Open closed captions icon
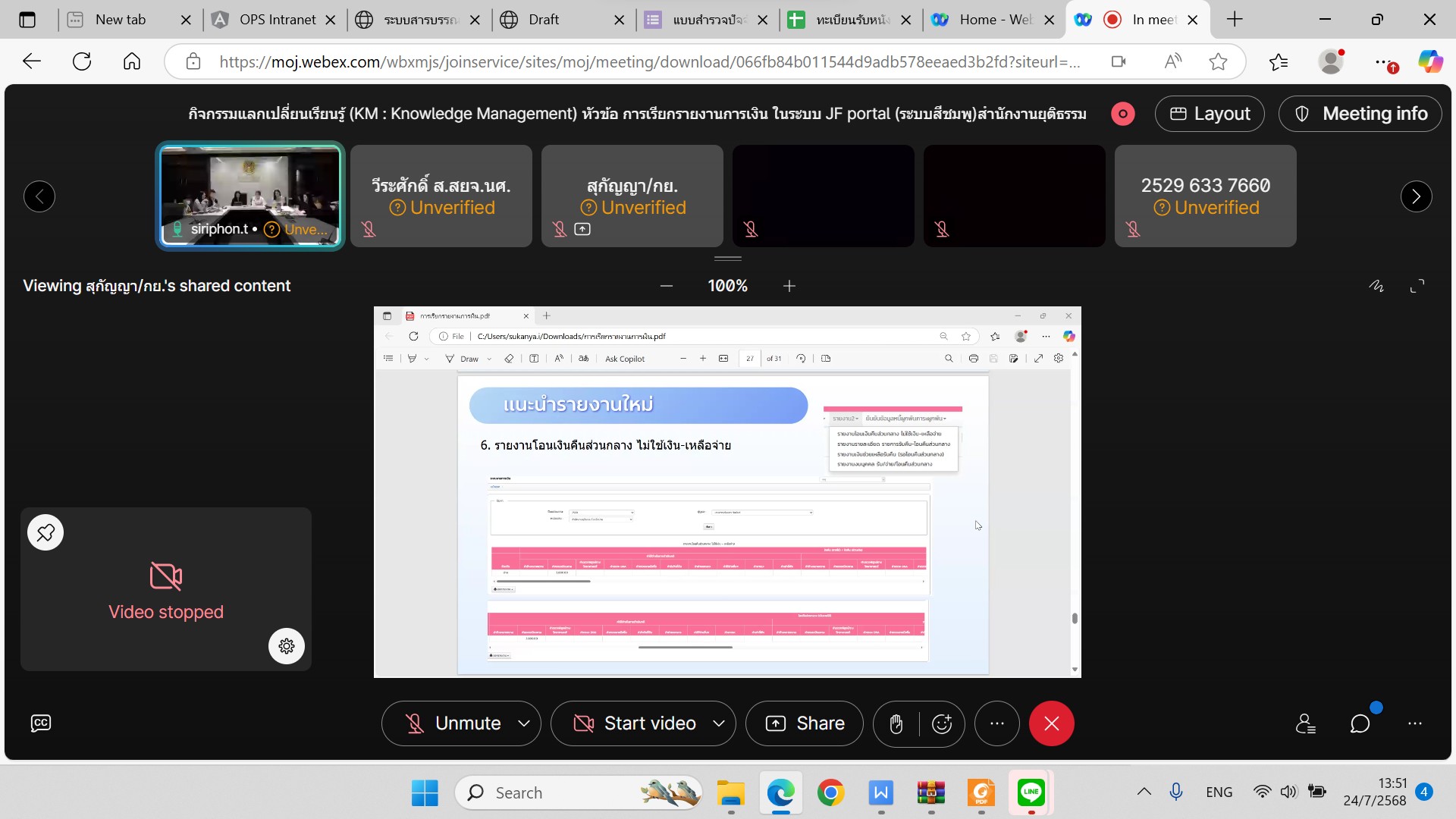Viewport: 1456px width, 819px height. (41, 723)
